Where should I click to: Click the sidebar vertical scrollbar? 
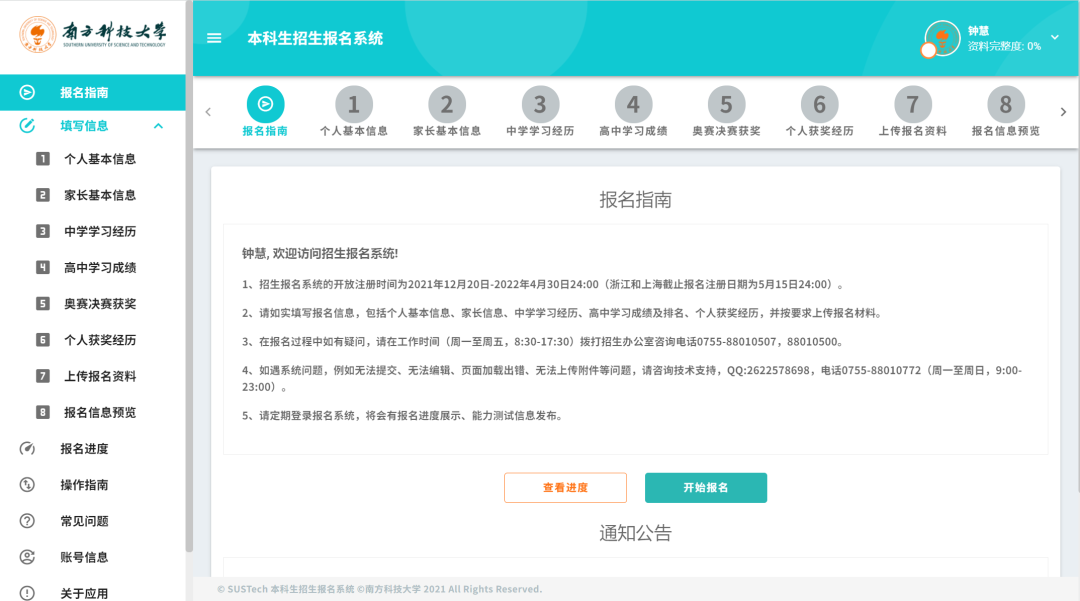pyautogui.click(x=189, y=300)
